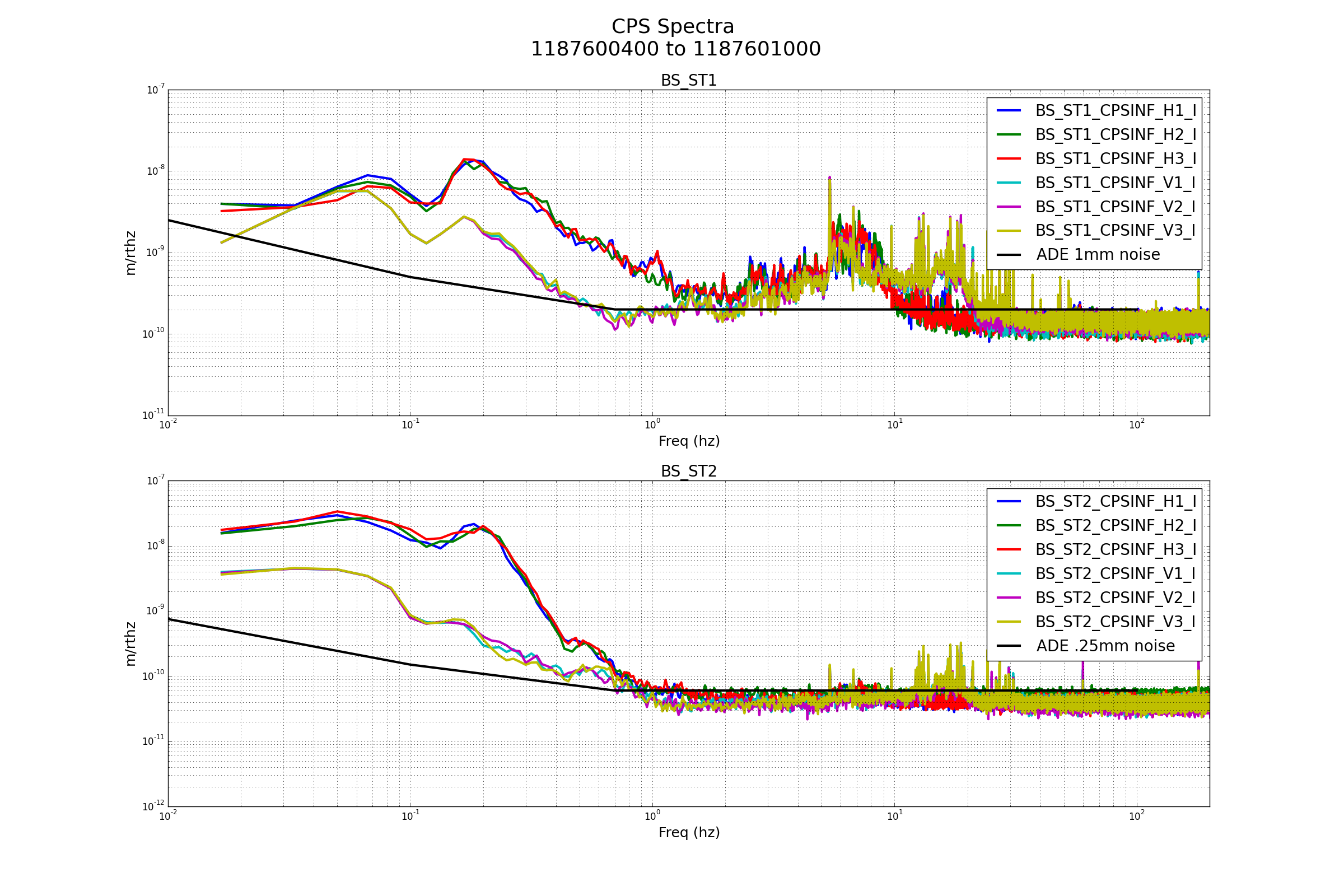Select the BS_ST1_CPSINF_V1_I legend label
This screenshot has width=1344, height=896.
tap(1115, 183)
